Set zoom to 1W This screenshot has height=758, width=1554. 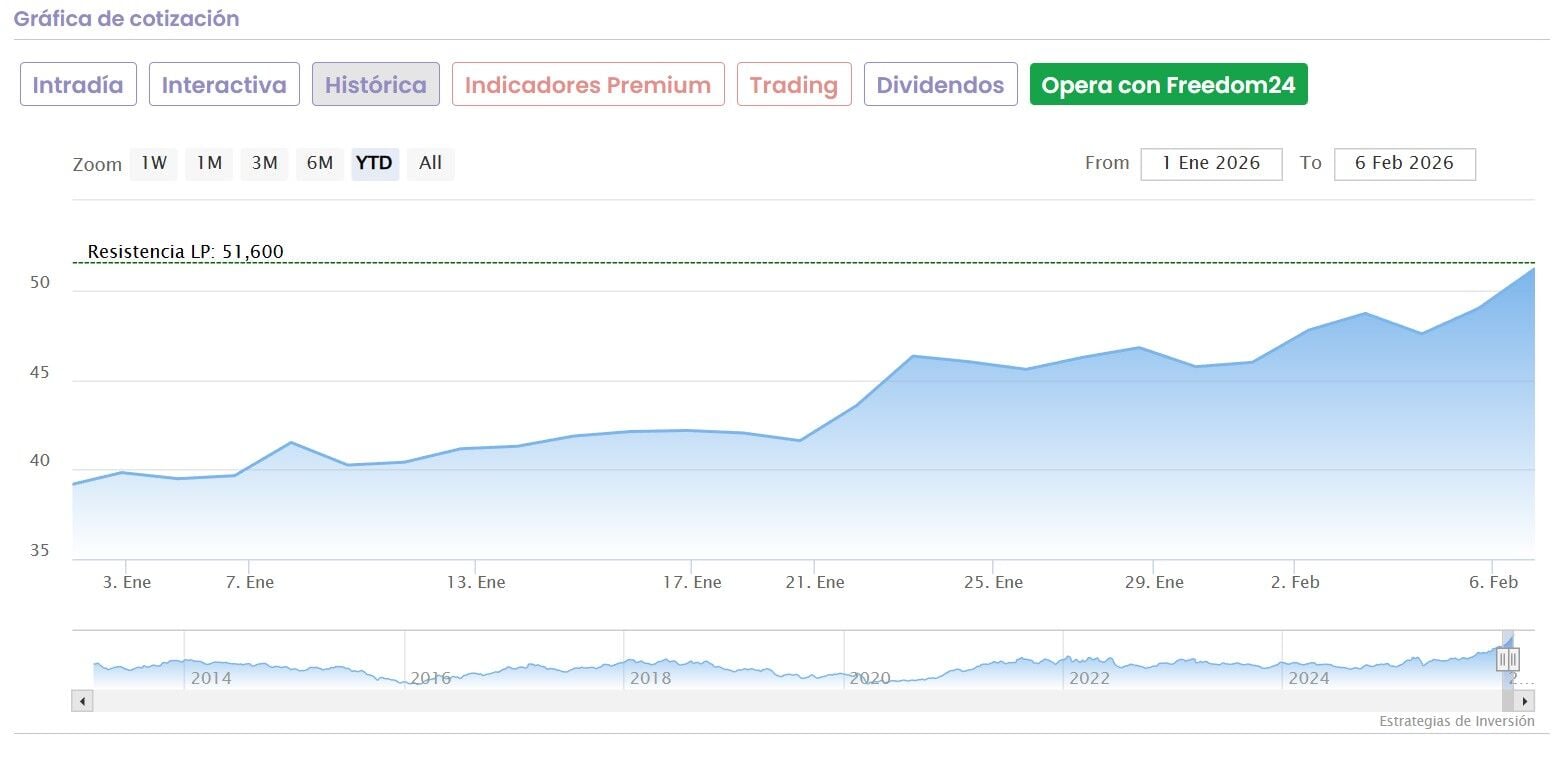(x=154, y=163)
